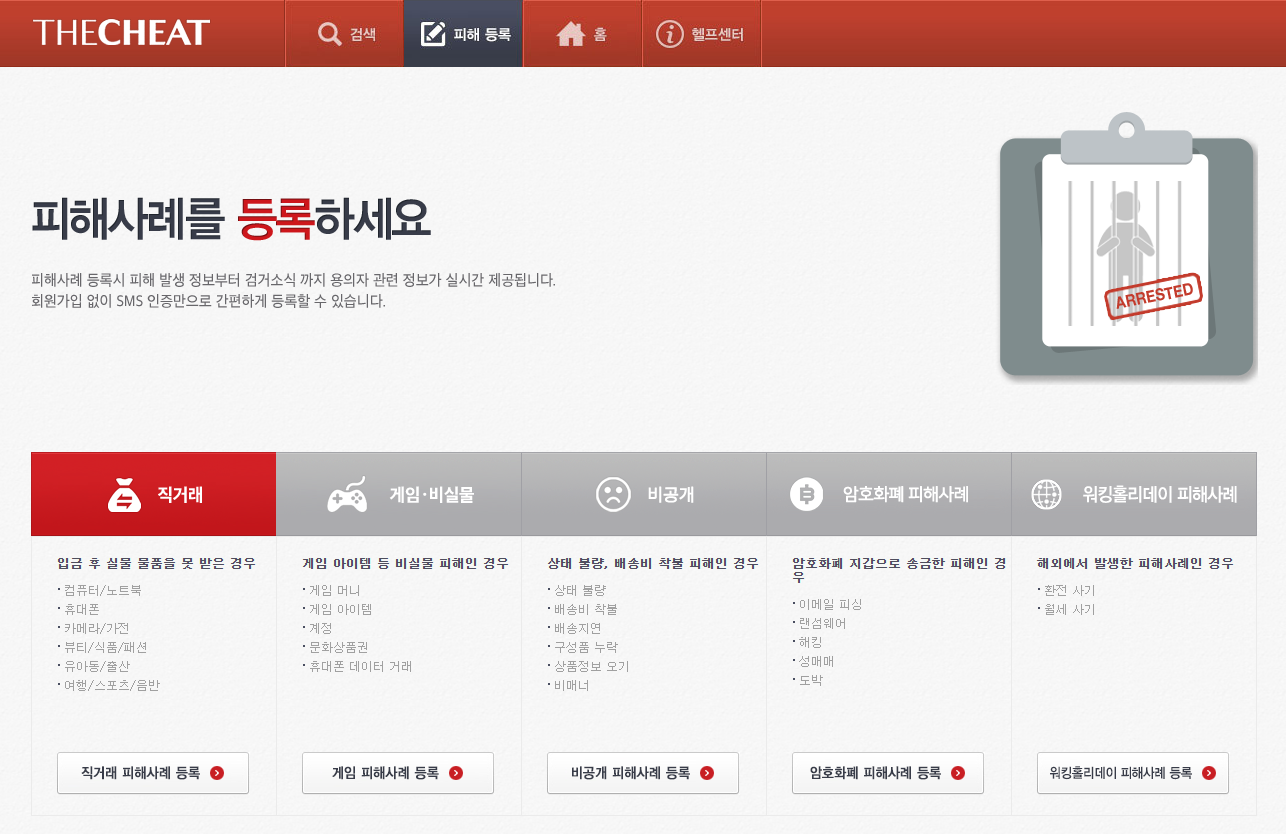Select the game controller 게임·비실물 icon
The width and height of the screenshot is (1286, 834).
345,493
